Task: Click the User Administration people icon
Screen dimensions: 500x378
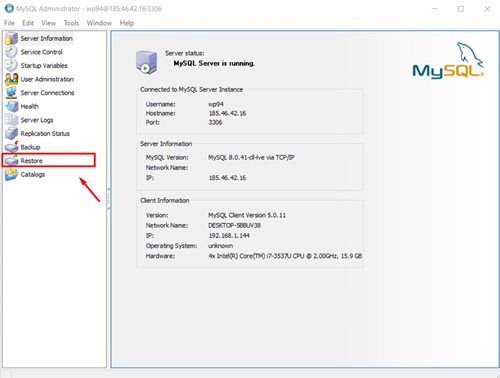Action: point(11,79)
